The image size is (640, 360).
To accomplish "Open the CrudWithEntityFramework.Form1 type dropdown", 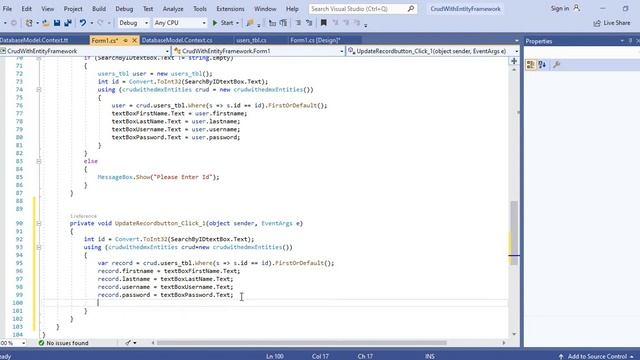I will (x=342, y=51).
